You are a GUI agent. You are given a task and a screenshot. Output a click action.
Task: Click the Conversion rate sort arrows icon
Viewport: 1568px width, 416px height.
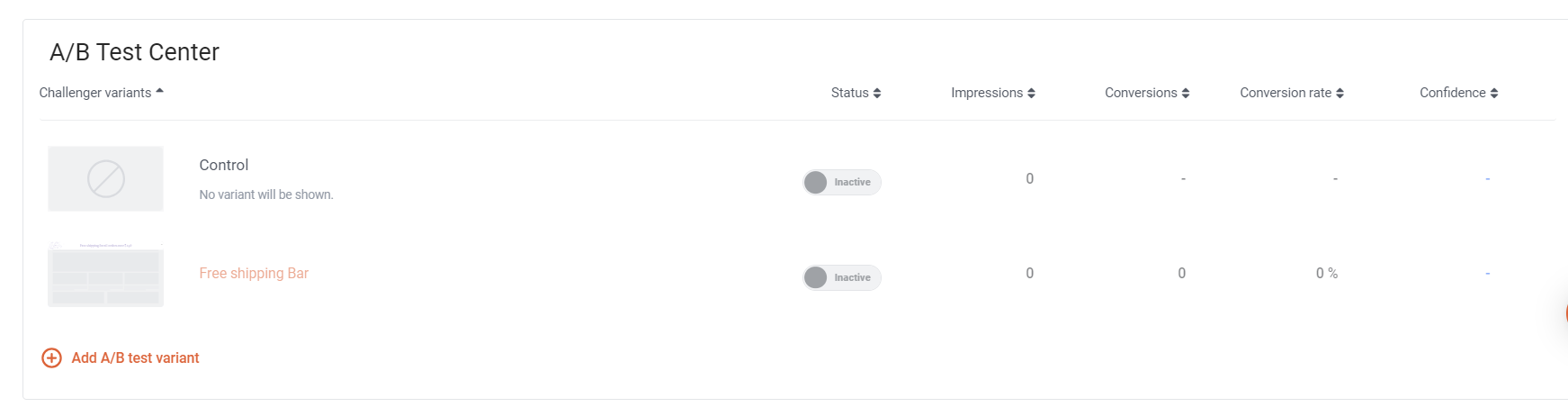click(x=1340, y=94)
